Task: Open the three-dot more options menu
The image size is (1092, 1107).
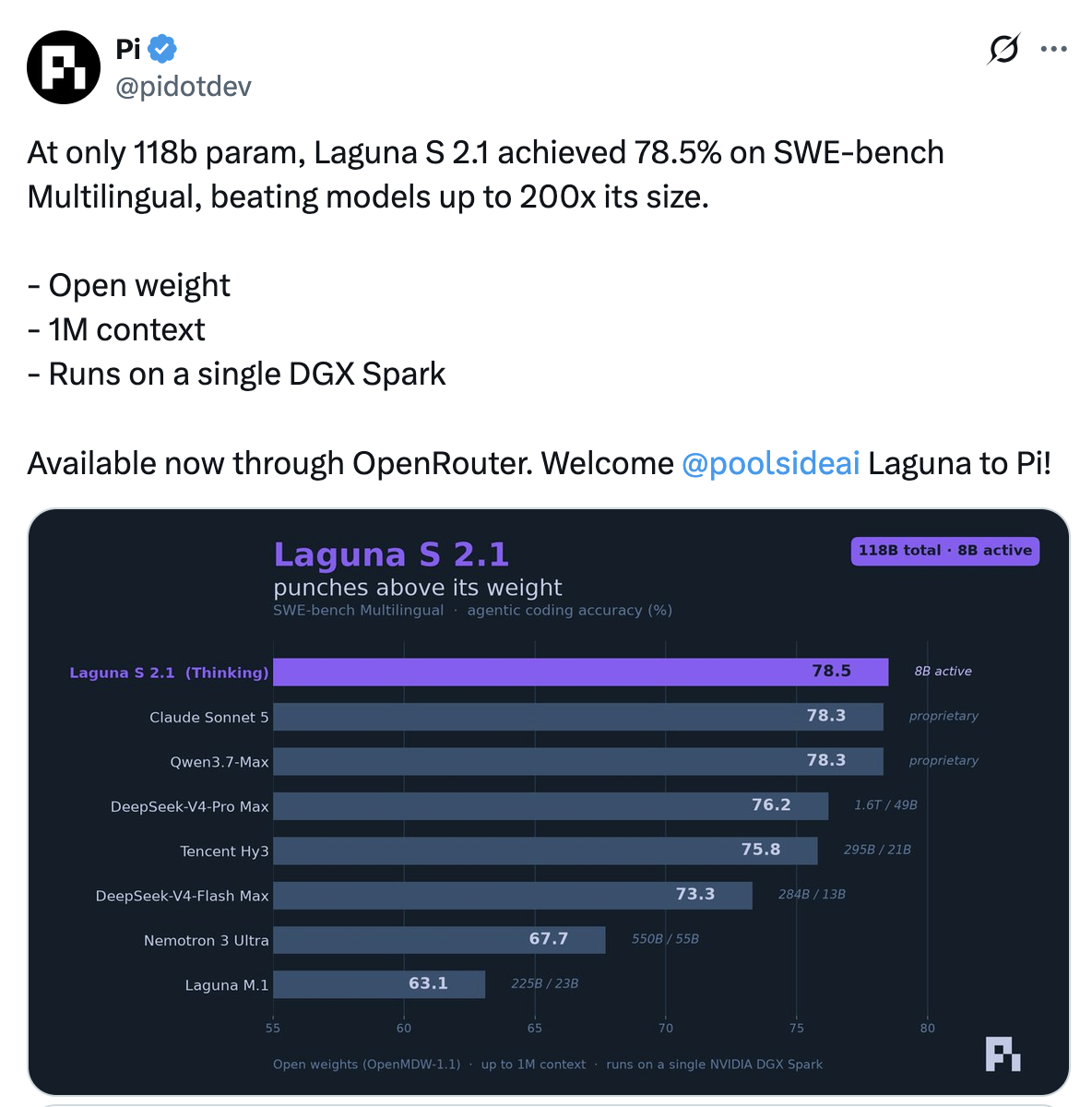Action: tap(1053, 49)
